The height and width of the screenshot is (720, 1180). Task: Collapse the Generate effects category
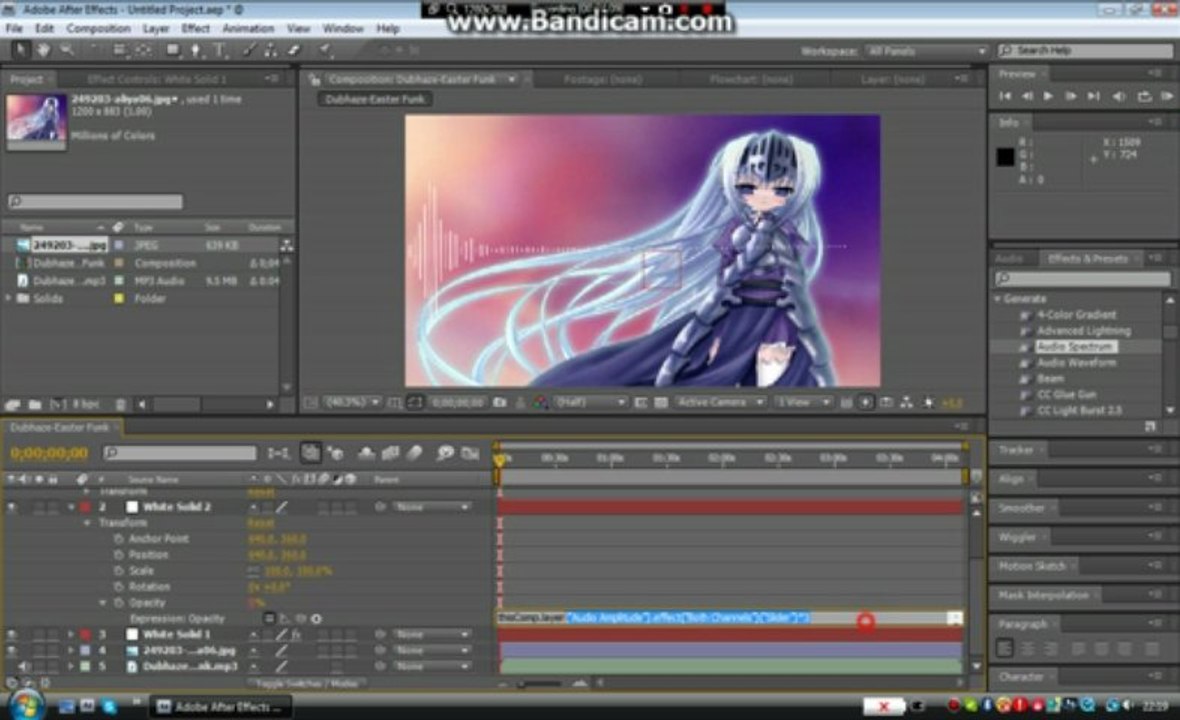[998, 299]
